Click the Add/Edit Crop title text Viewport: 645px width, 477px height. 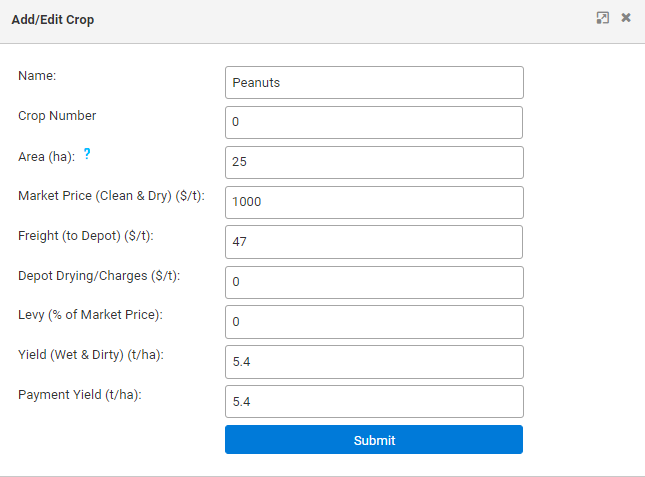click(53, 20)
